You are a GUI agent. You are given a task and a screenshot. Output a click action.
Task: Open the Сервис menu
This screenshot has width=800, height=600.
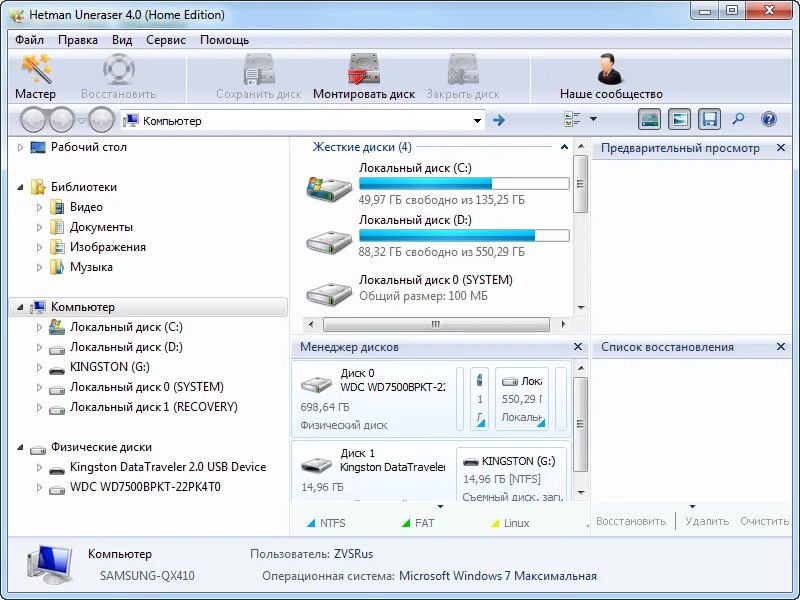pyautogui.click(x=166, y=40)
